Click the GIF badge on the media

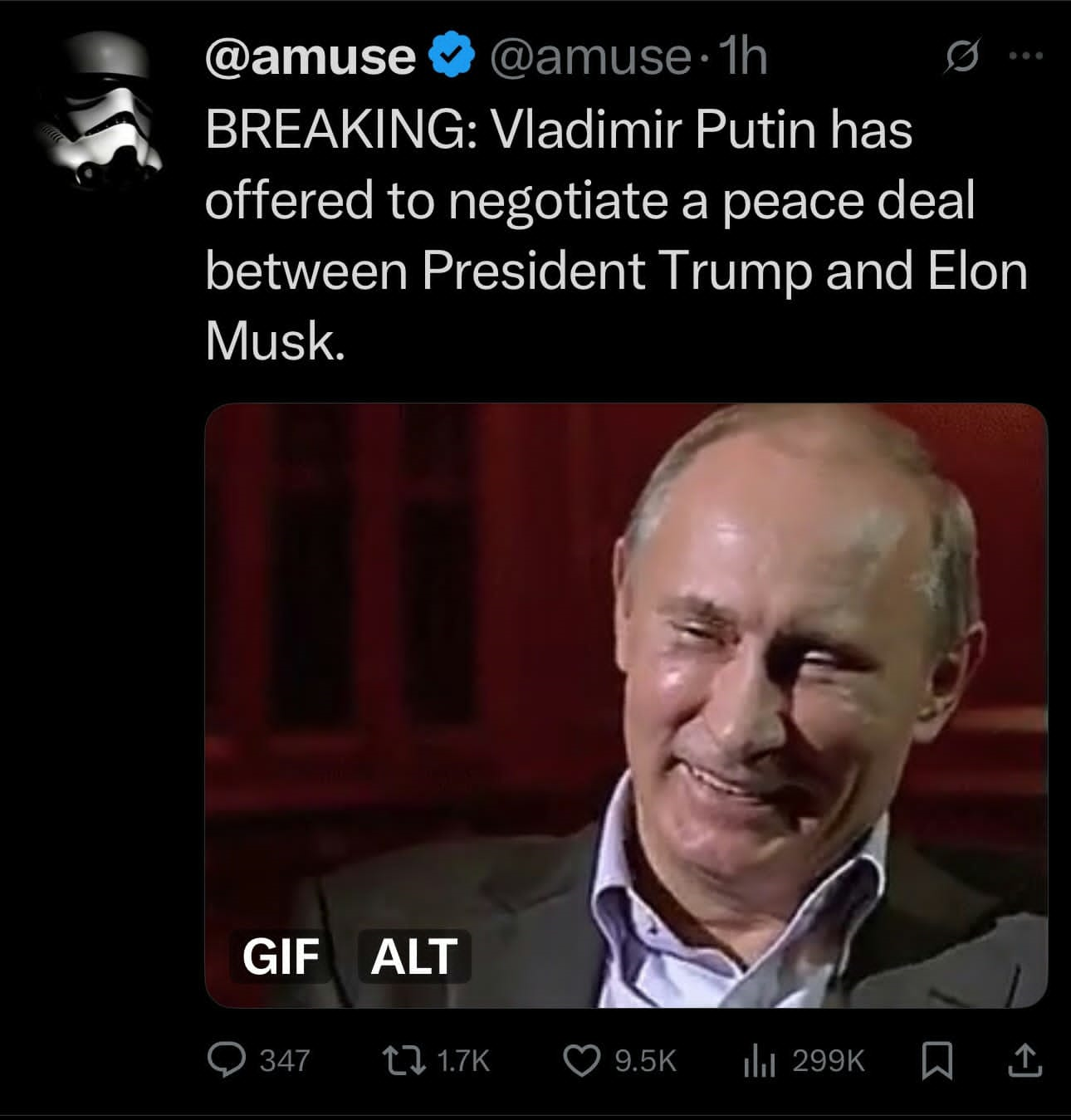(x=281, y=956)
